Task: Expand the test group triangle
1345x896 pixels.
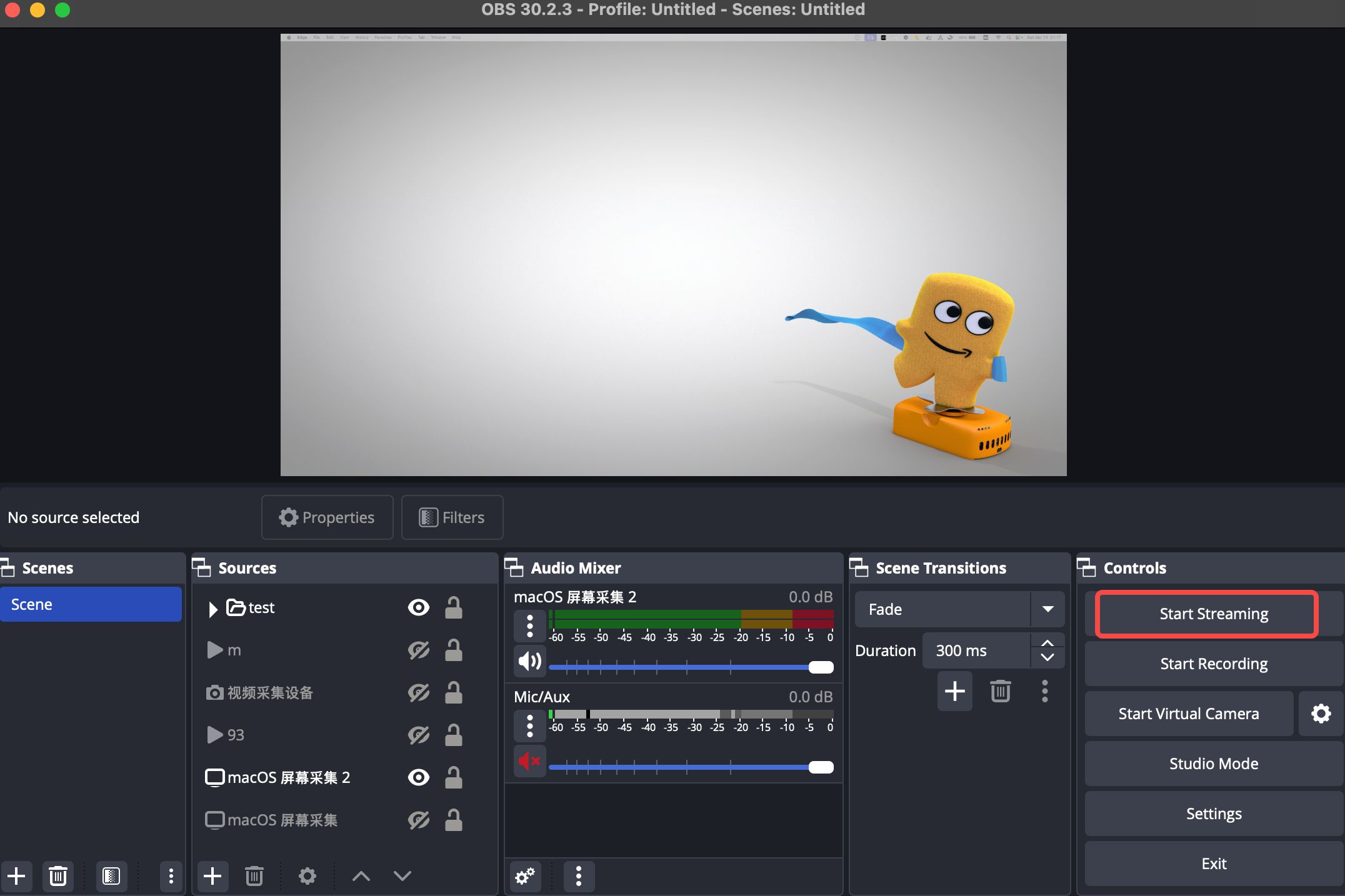Action: 212,609
